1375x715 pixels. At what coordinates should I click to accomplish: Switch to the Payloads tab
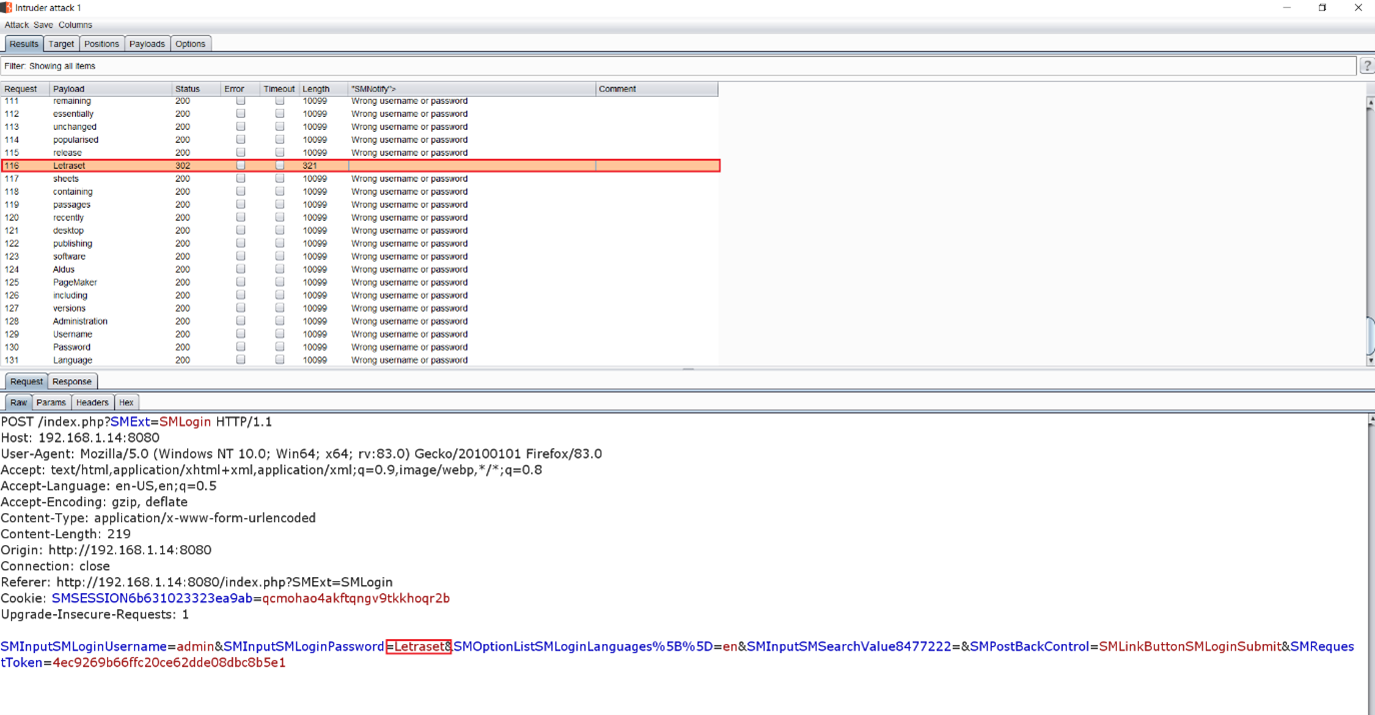147,44
